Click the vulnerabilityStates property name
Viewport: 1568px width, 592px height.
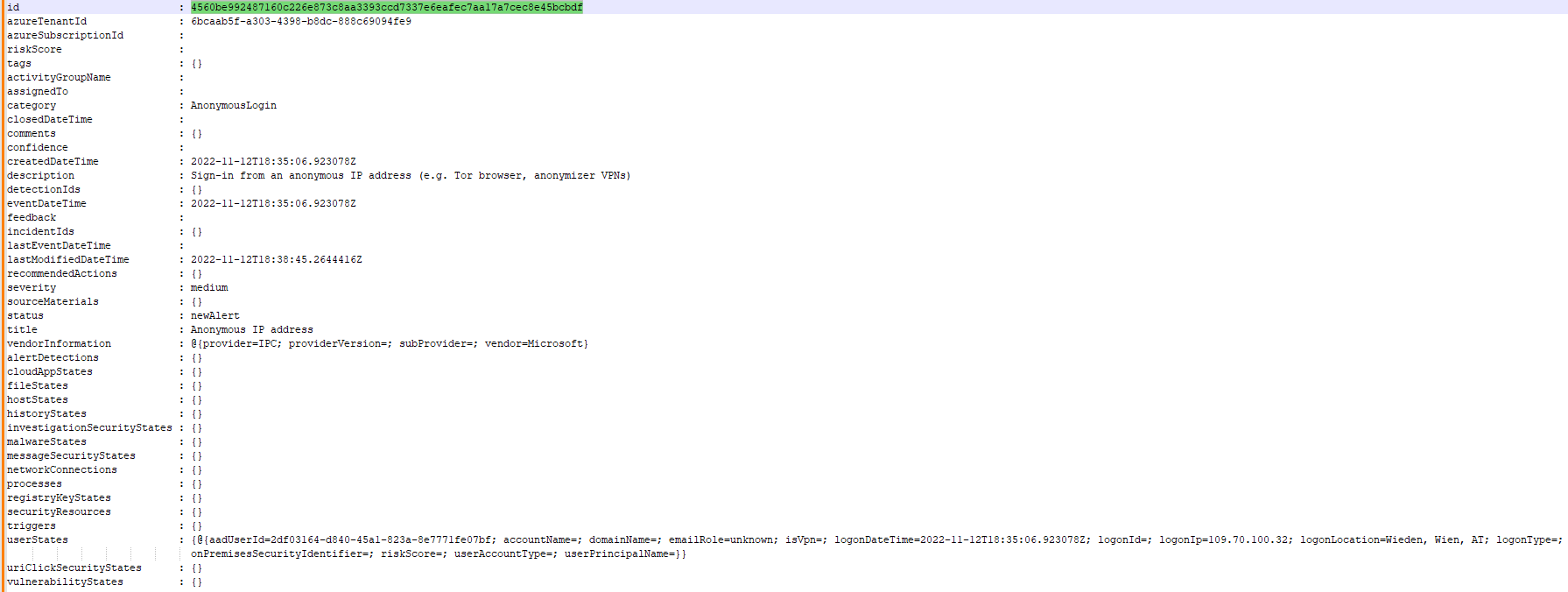pyautogui.click(x=65, y=581)
